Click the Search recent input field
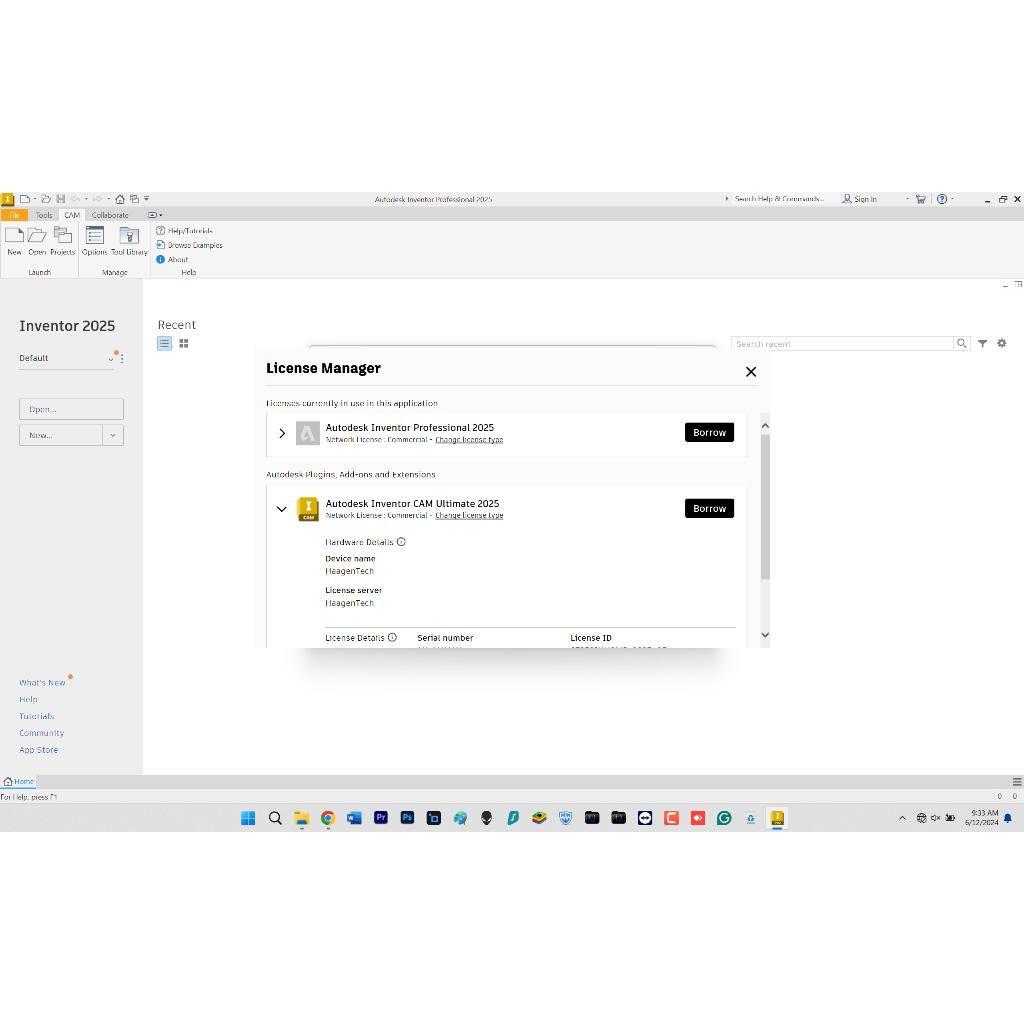The height and width of the screenshot is (1024, 1024). (x=842, y=344)
